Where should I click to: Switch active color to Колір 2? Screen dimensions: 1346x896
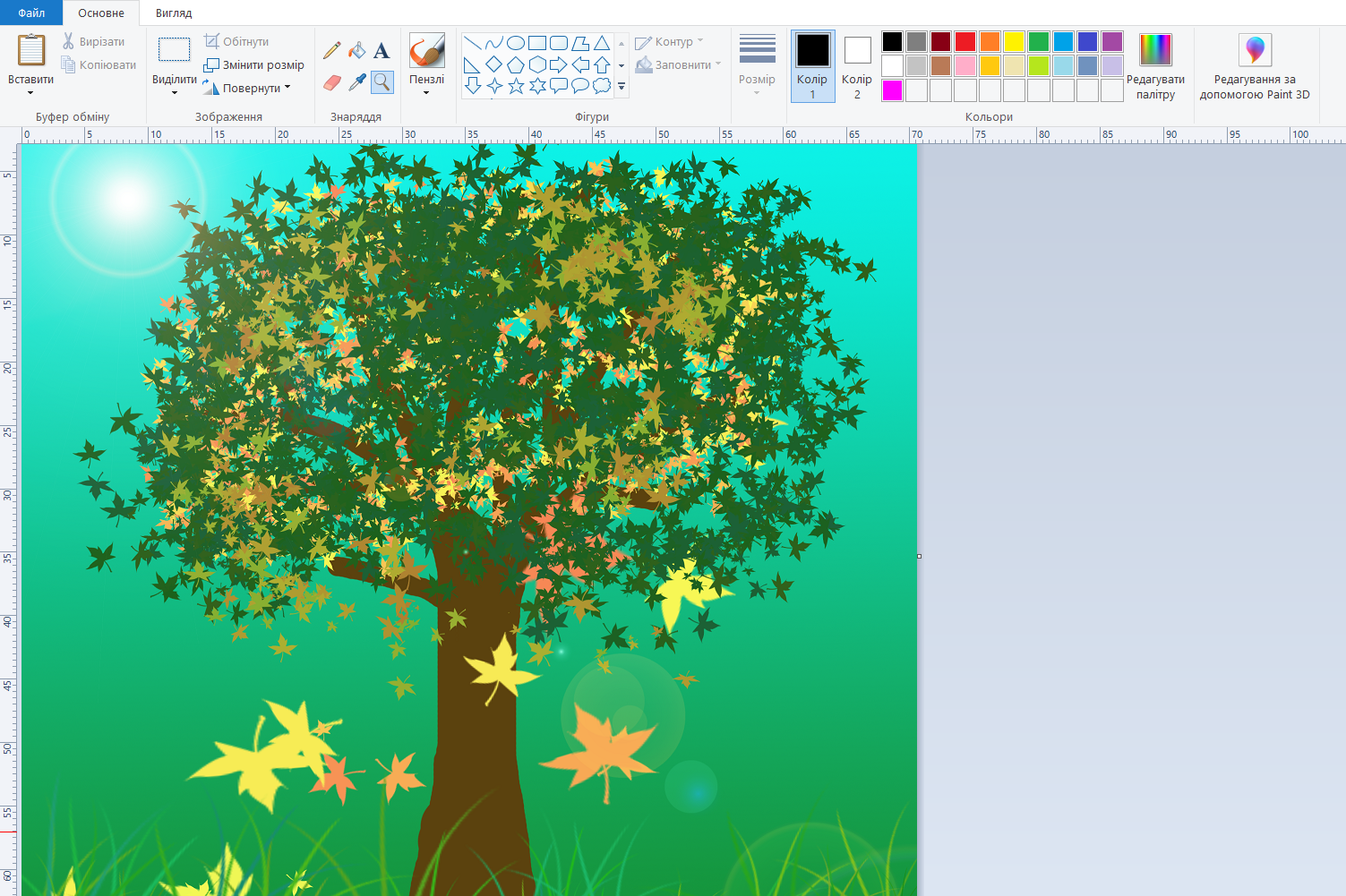click(x=857, y=66)
